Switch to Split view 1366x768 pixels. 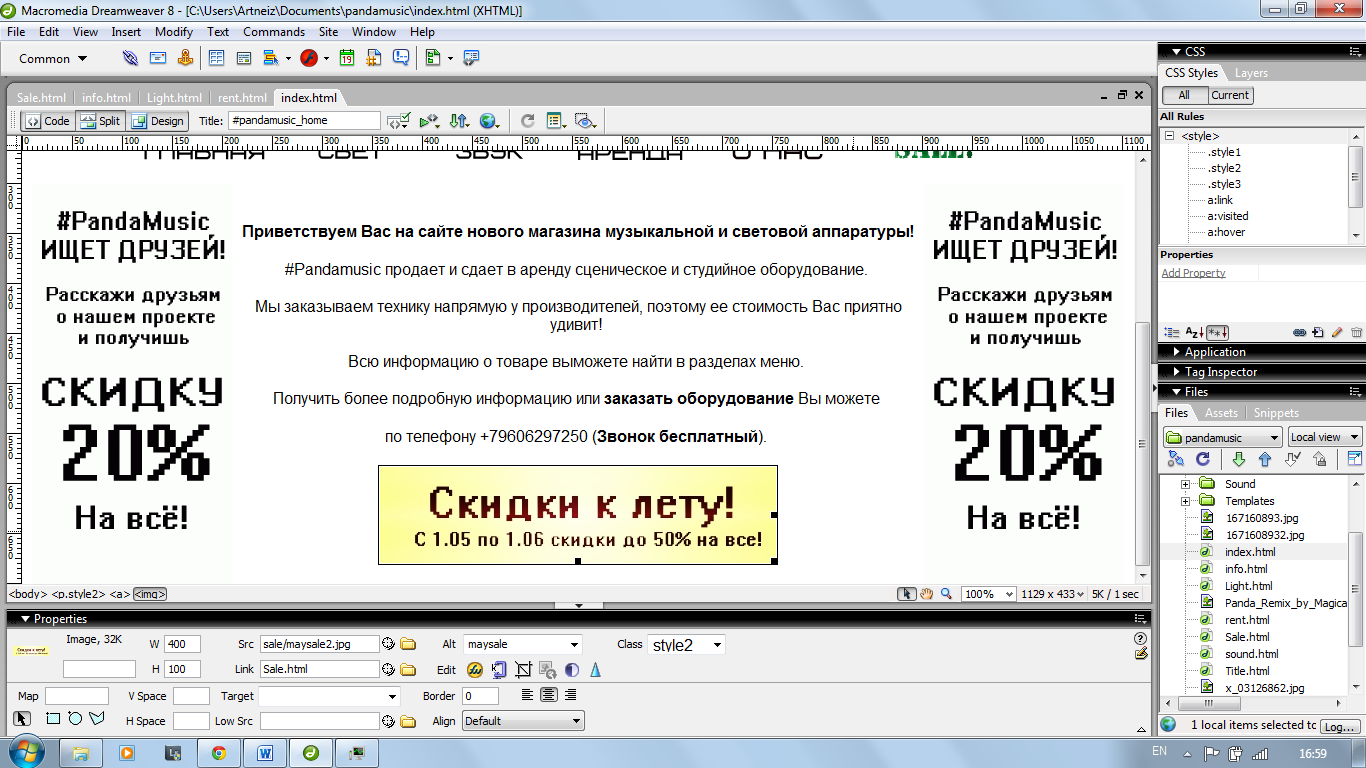point(100,121)
